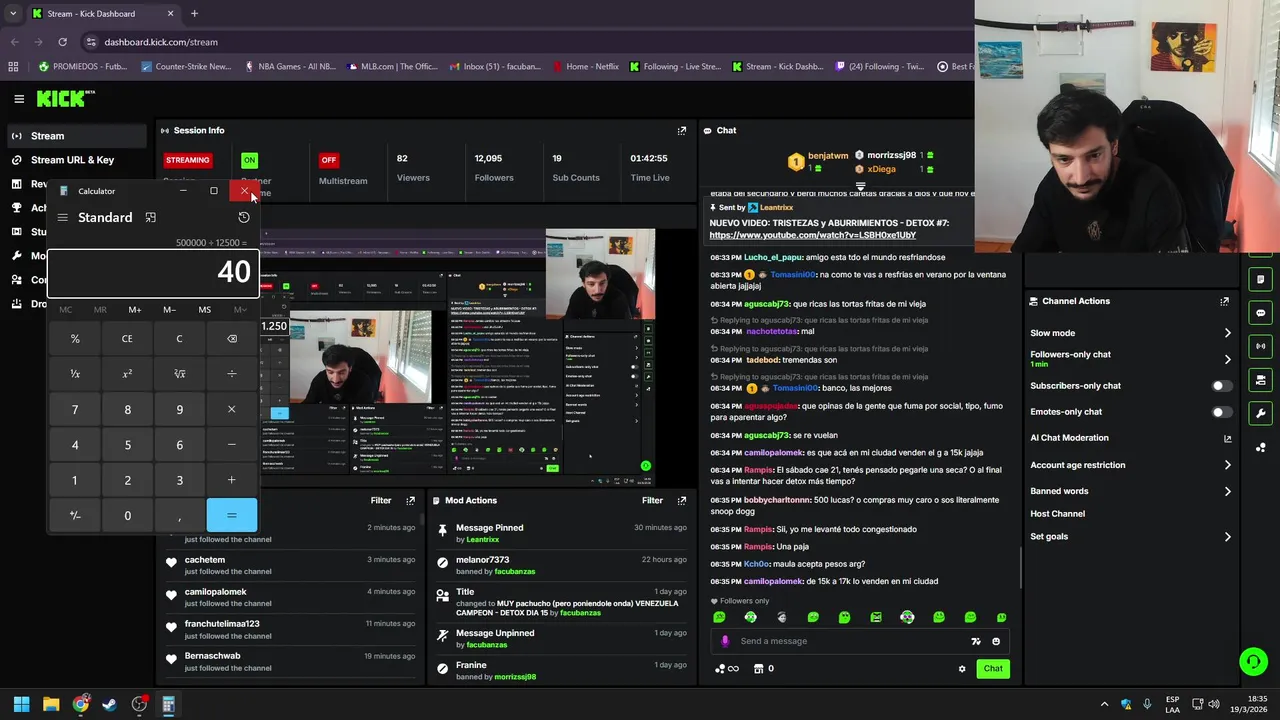Toggle Subscribers-only chat switch
The width and height of the screenshot is (1280, 720).
click(1221, 386)
